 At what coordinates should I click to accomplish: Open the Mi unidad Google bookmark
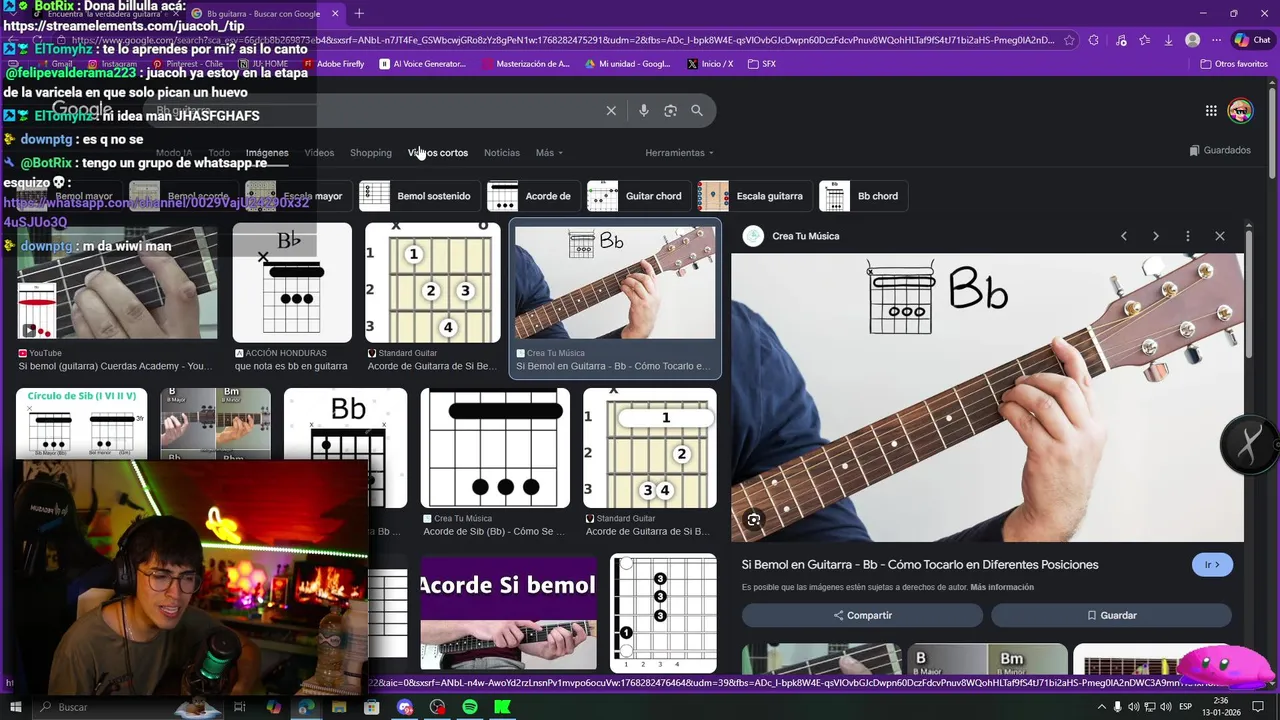(x=627, y=64)
